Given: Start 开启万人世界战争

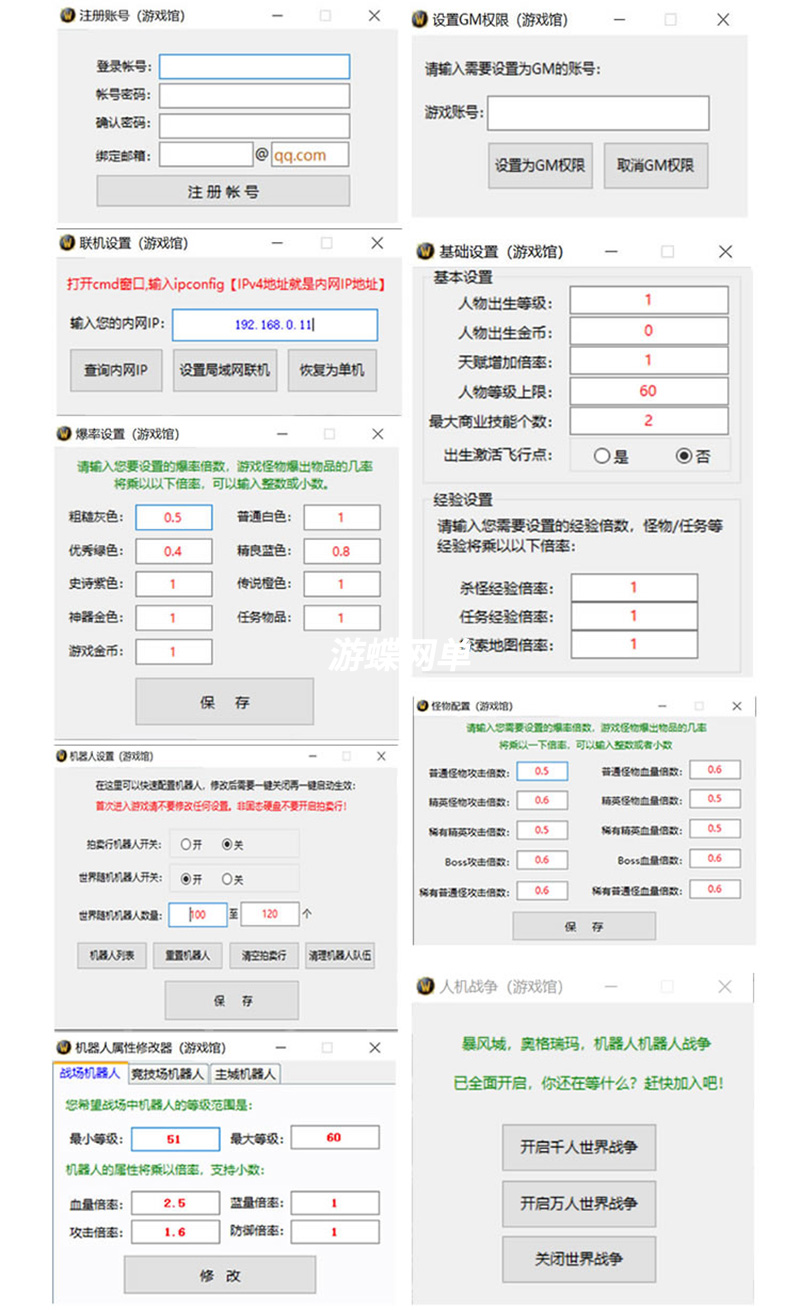Looking at the screenshot, I should [579, 1203].
